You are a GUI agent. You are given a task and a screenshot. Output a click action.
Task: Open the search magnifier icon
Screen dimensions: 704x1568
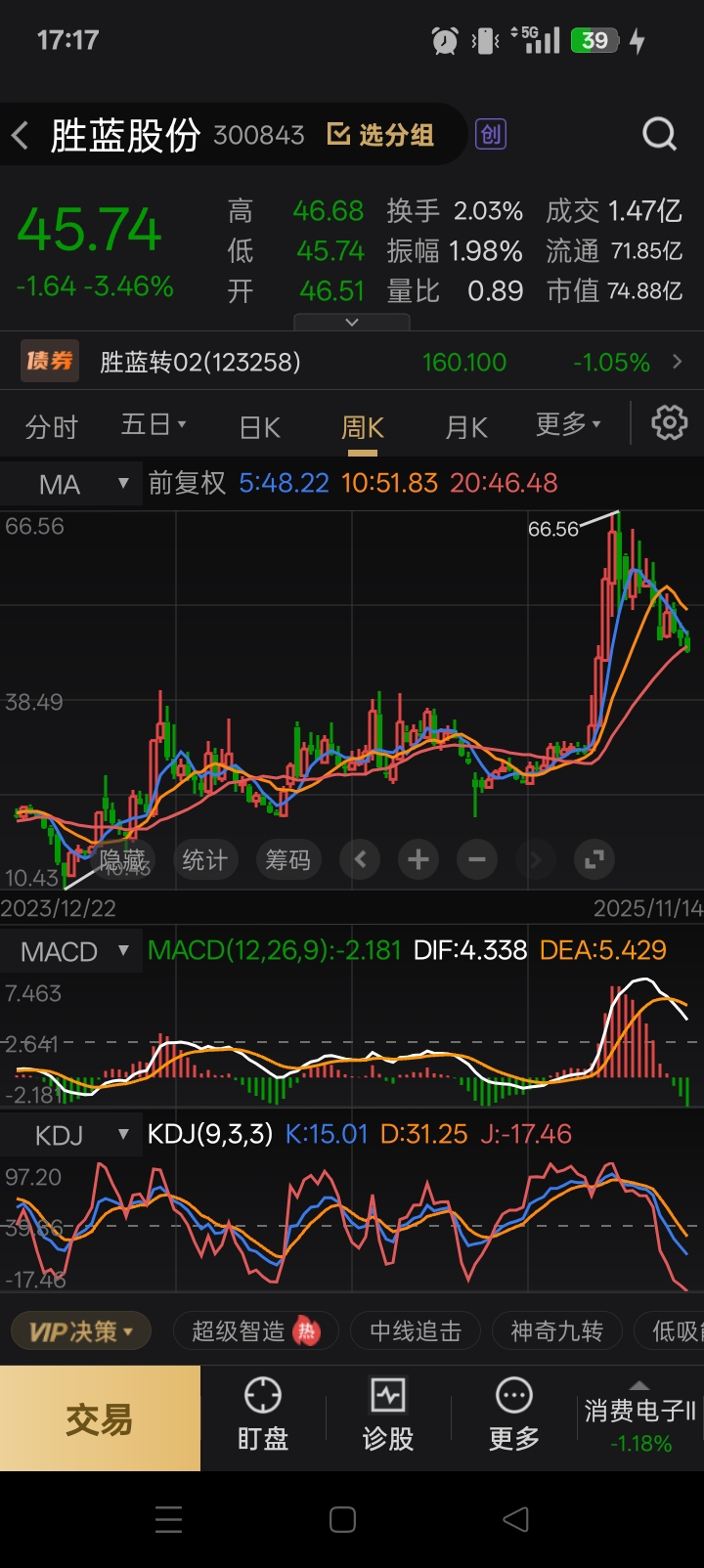659,134
